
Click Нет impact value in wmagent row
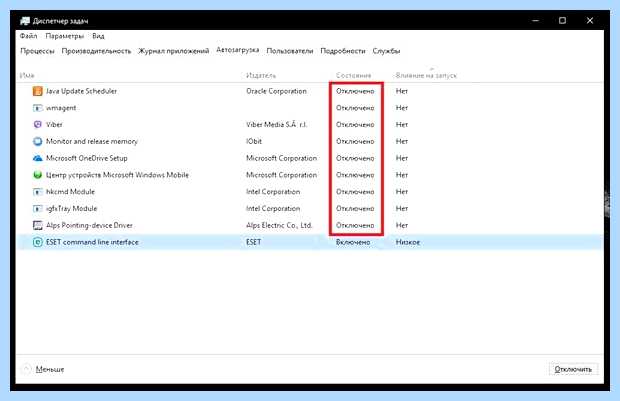pyautogui.click(x=402, y=108)
